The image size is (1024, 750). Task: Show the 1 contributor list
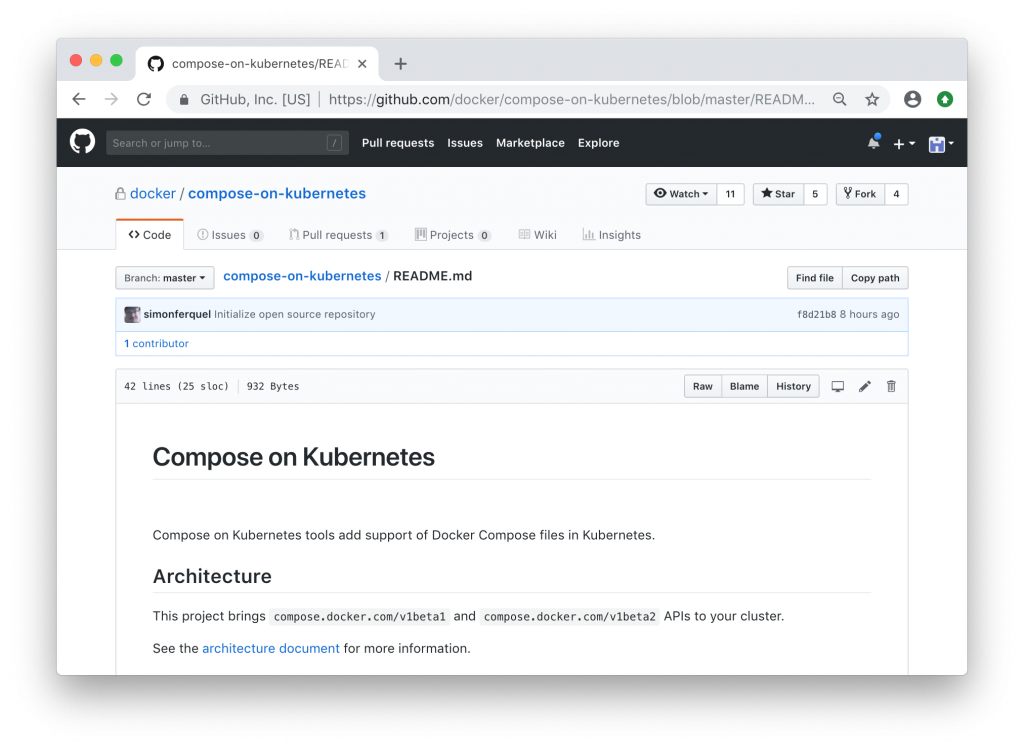[x=156, y=344]
